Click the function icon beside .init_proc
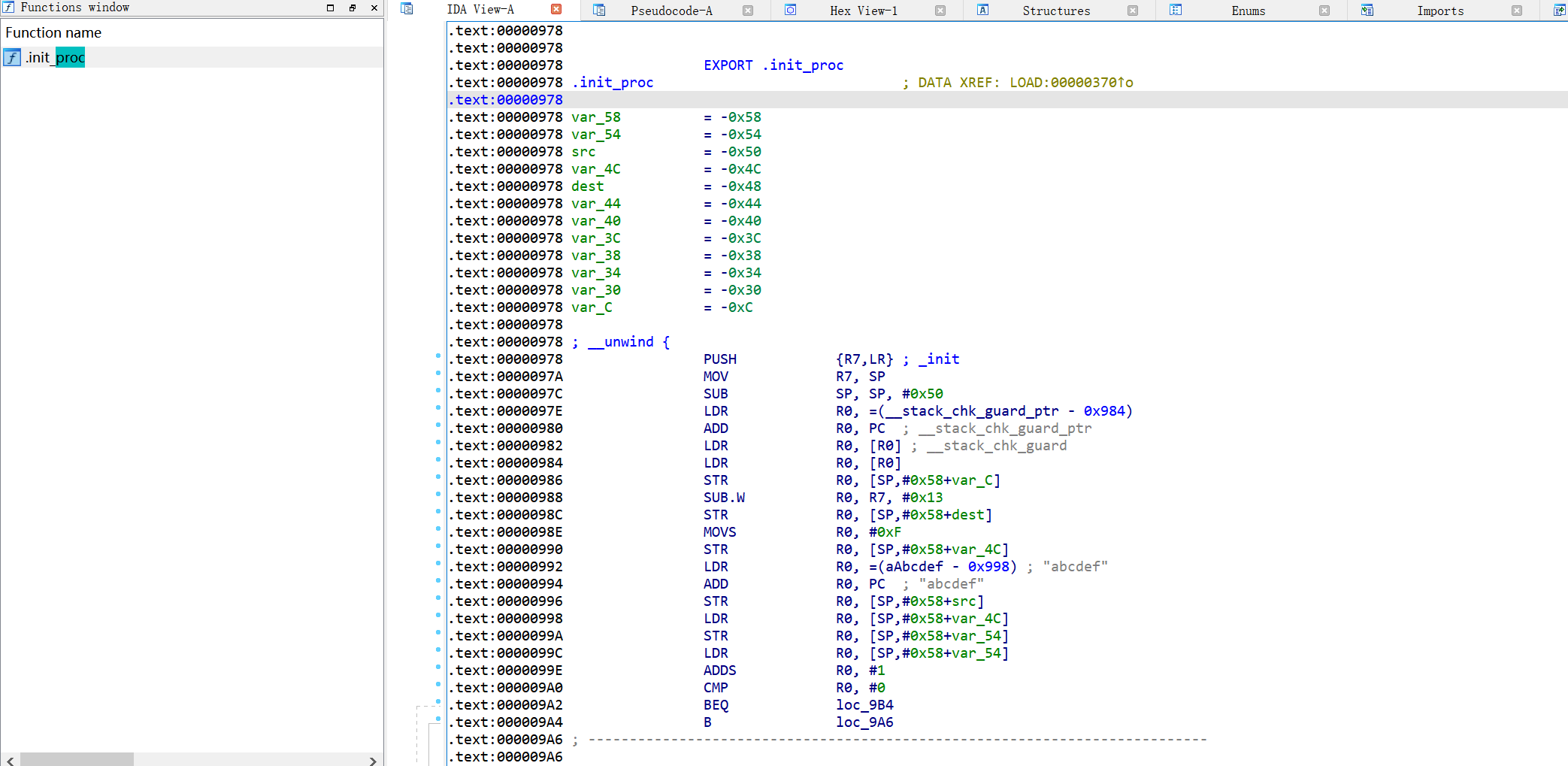Screen dimensions: 1568x766 tap(12, 57)
